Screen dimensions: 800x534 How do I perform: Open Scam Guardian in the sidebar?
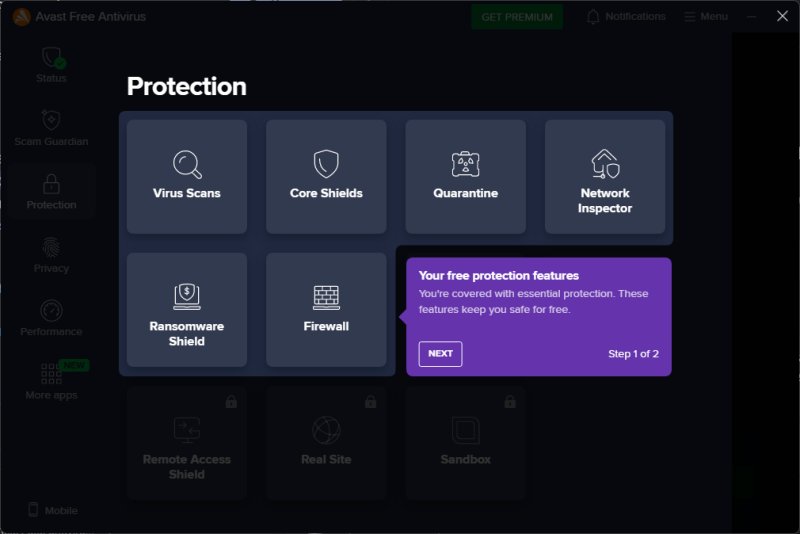coord(51,128)
